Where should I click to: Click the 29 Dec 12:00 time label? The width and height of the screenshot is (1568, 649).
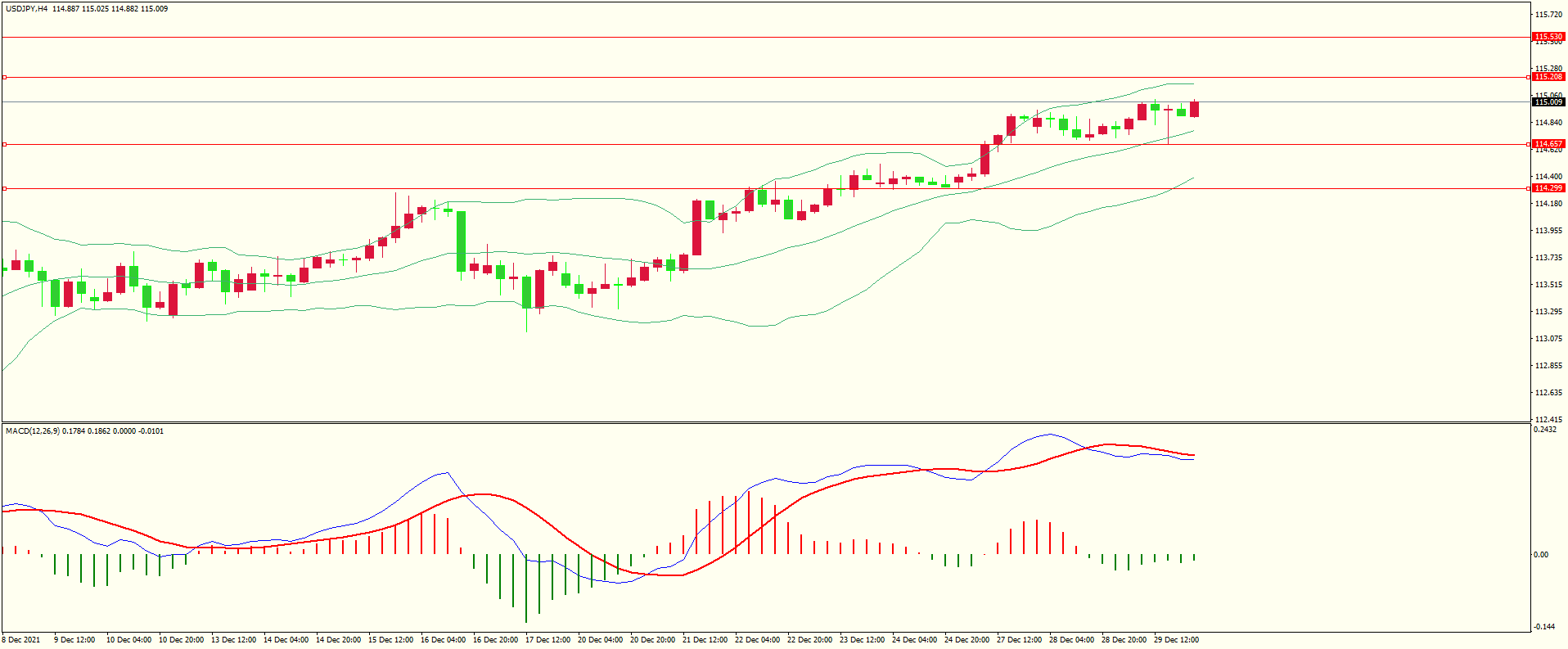(1176, 640)
